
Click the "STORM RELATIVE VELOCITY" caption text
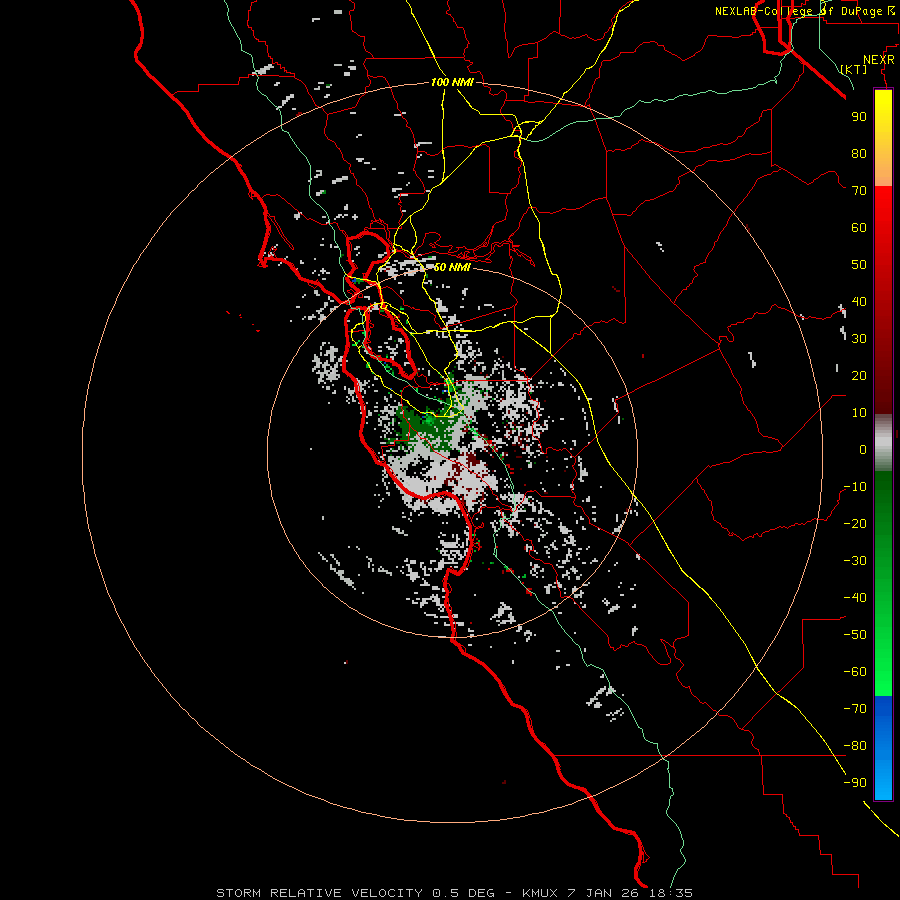pyautogui.click(x=319, y=893)
